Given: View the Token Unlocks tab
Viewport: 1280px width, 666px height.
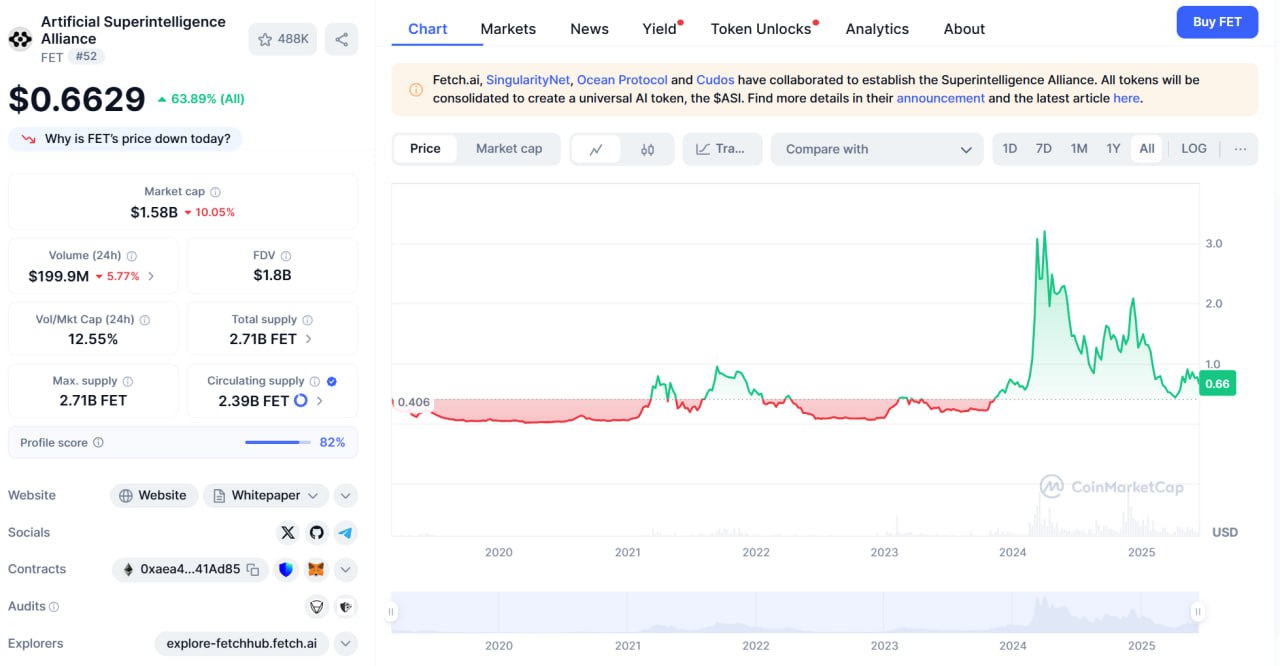Looking at the screenshot, I should point(761,29).
